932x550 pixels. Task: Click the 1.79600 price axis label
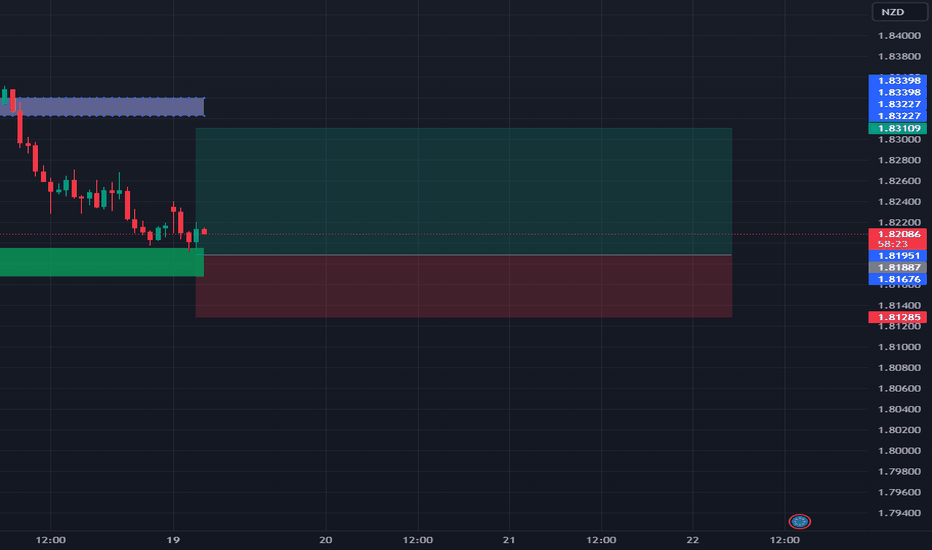click(899, 492)
